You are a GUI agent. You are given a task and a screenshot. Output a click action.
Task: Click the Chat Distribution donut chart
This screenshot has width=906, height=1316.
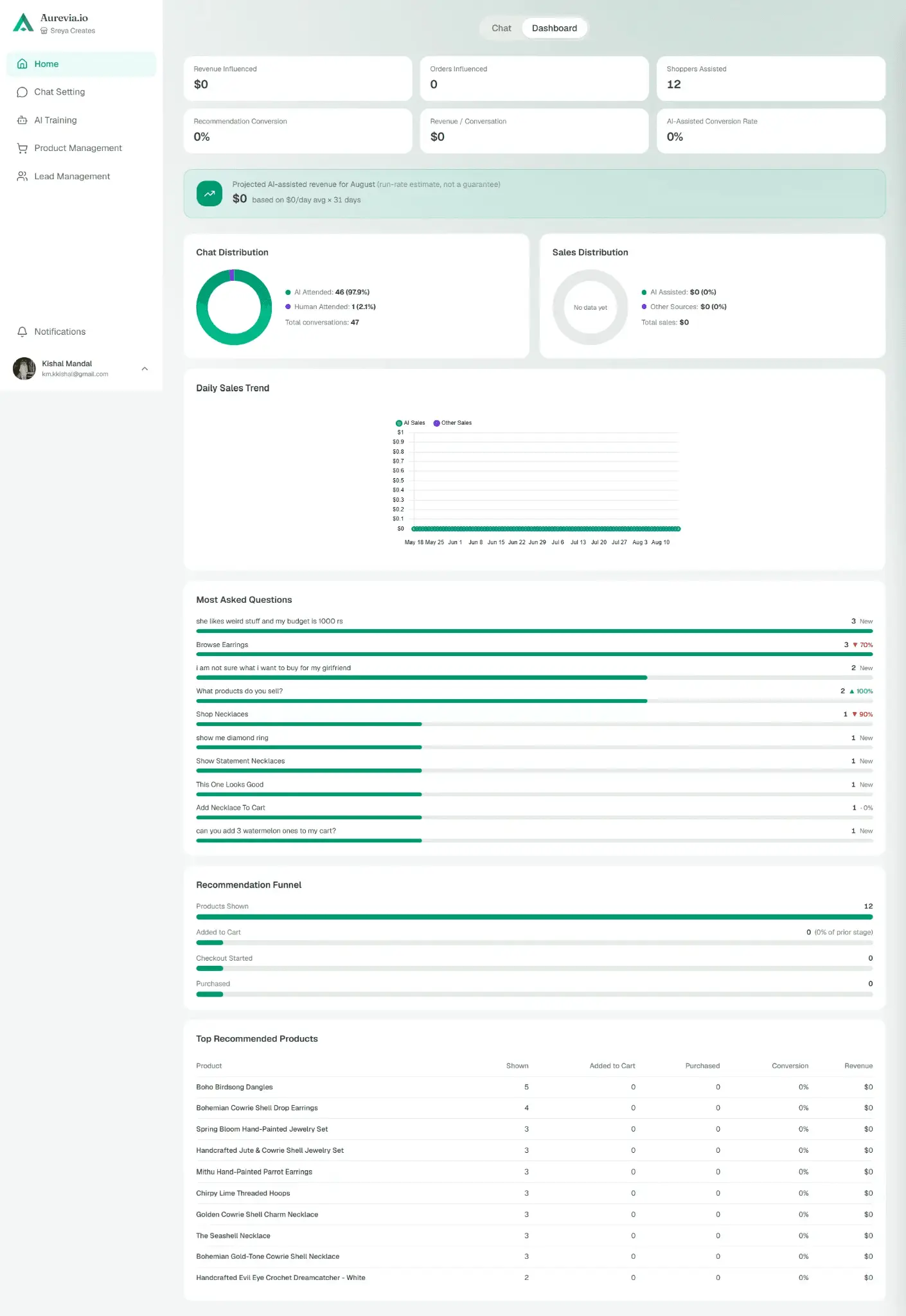coord(234,307)
